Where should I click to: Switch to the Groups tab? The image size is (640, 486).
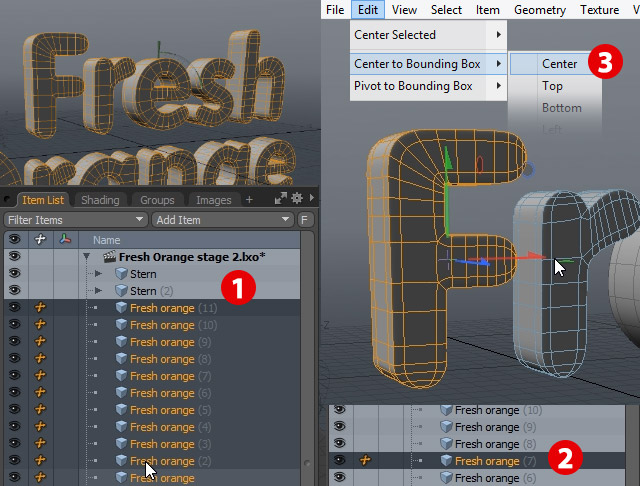(157, 200)
